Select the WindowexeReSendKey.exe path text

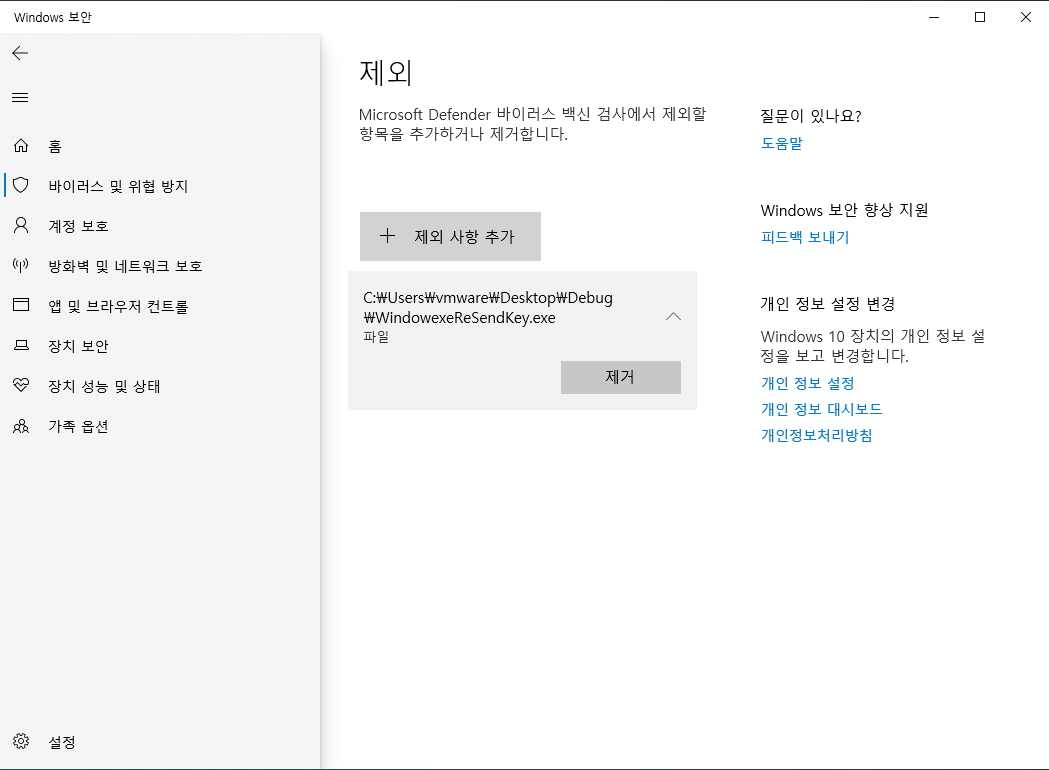pyautogui.click(x=488, y=308)
